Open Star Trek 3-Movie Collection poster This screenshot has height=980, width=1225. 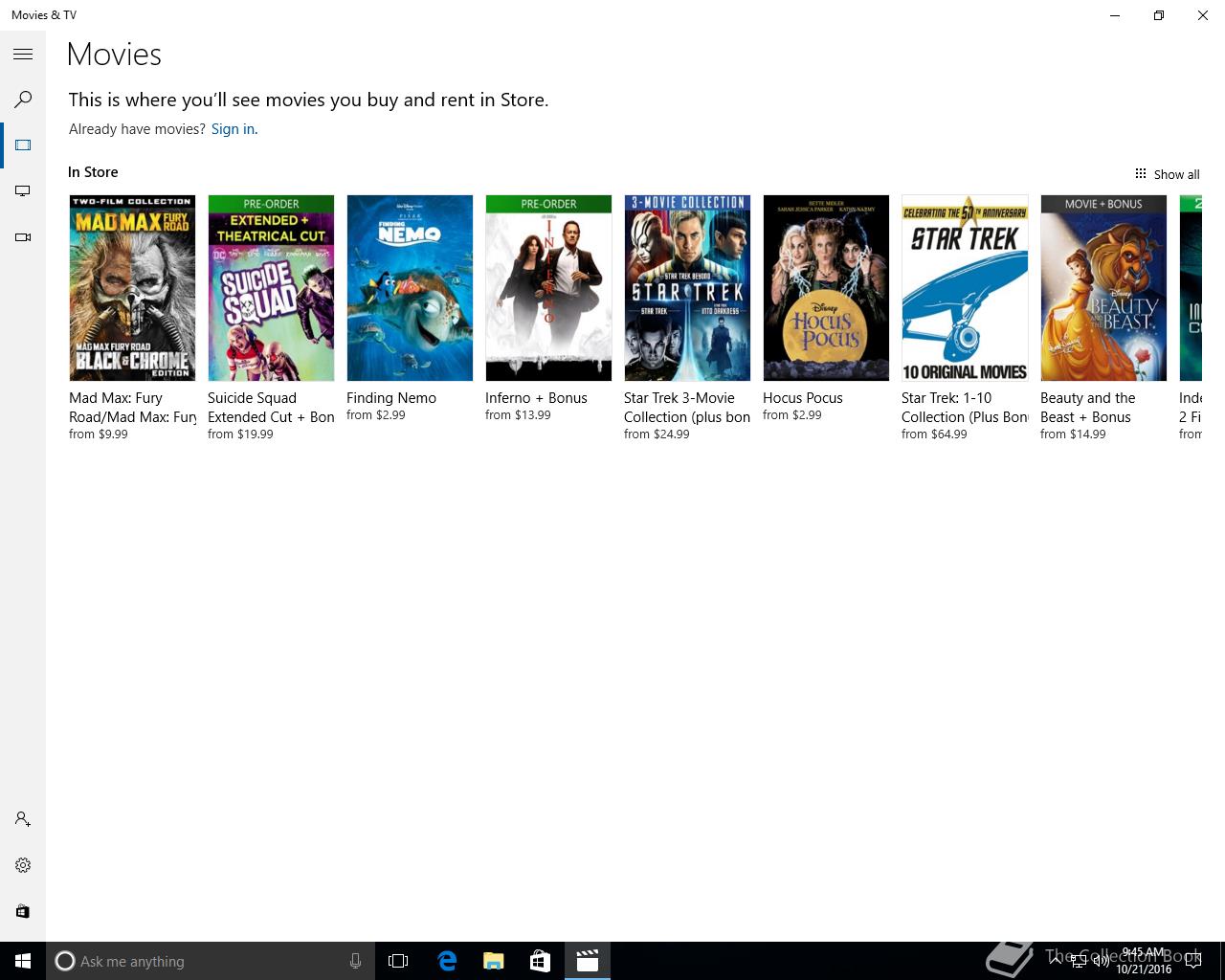tap(687, 288)
